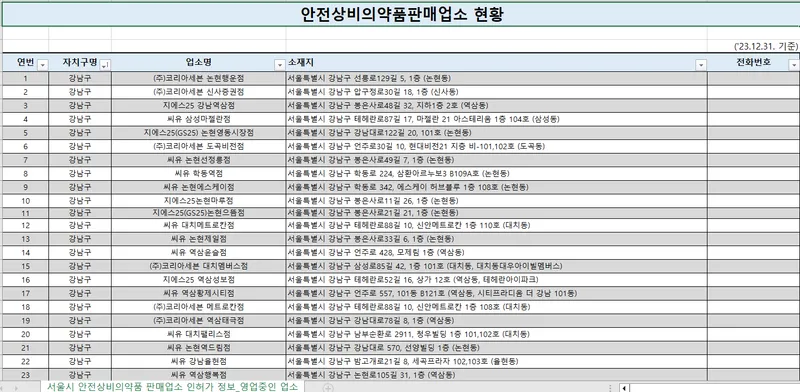Select cell 씨유 논현제일점
This screenshot has height=392, width=800.
(198, 239)
